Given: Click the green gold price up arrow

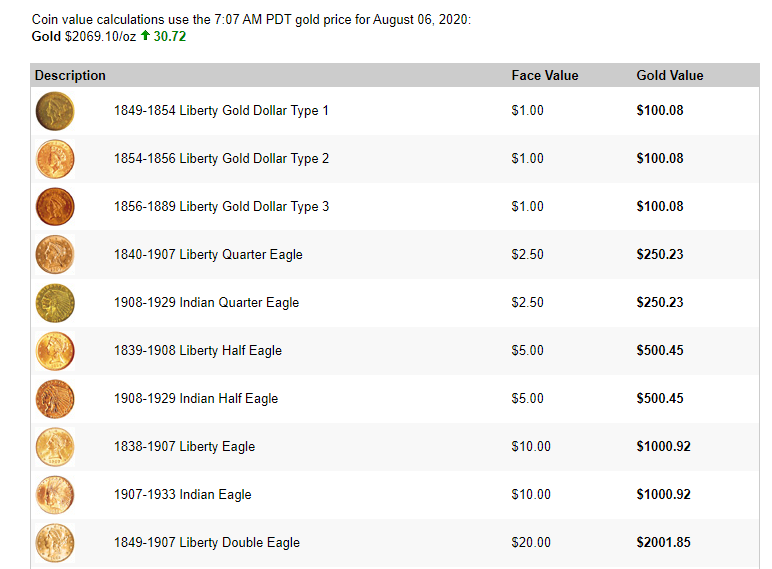Looking at the screenshot, I should click(x=145, y=37).
